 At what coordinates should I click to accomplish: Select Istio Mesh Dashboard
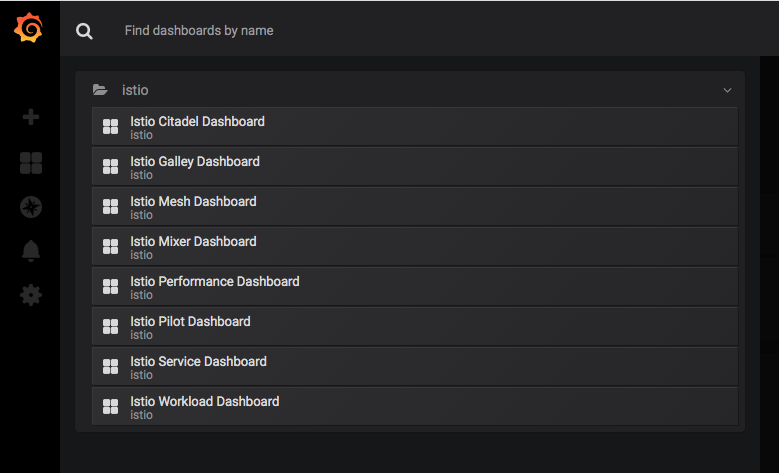pos(193,202)
